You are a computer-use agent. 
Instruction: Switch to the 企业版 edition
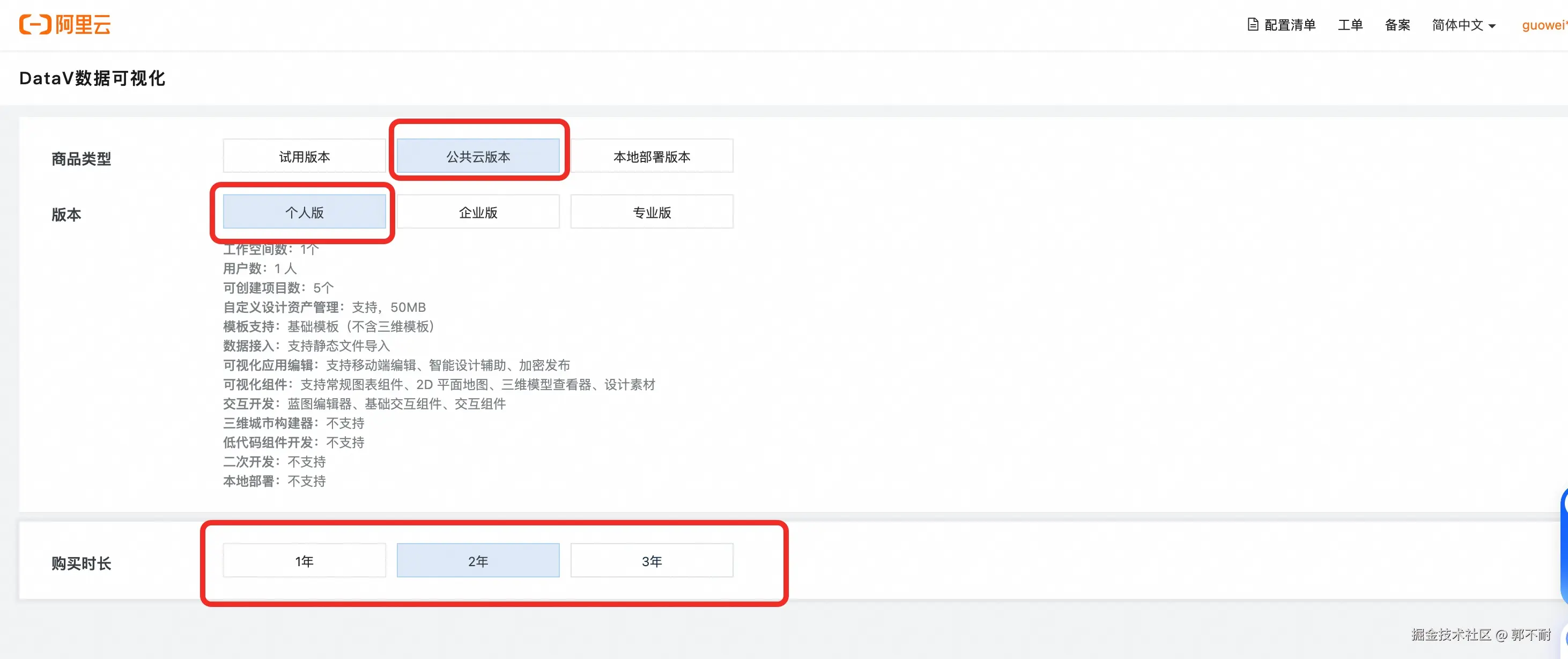(478, 212)
